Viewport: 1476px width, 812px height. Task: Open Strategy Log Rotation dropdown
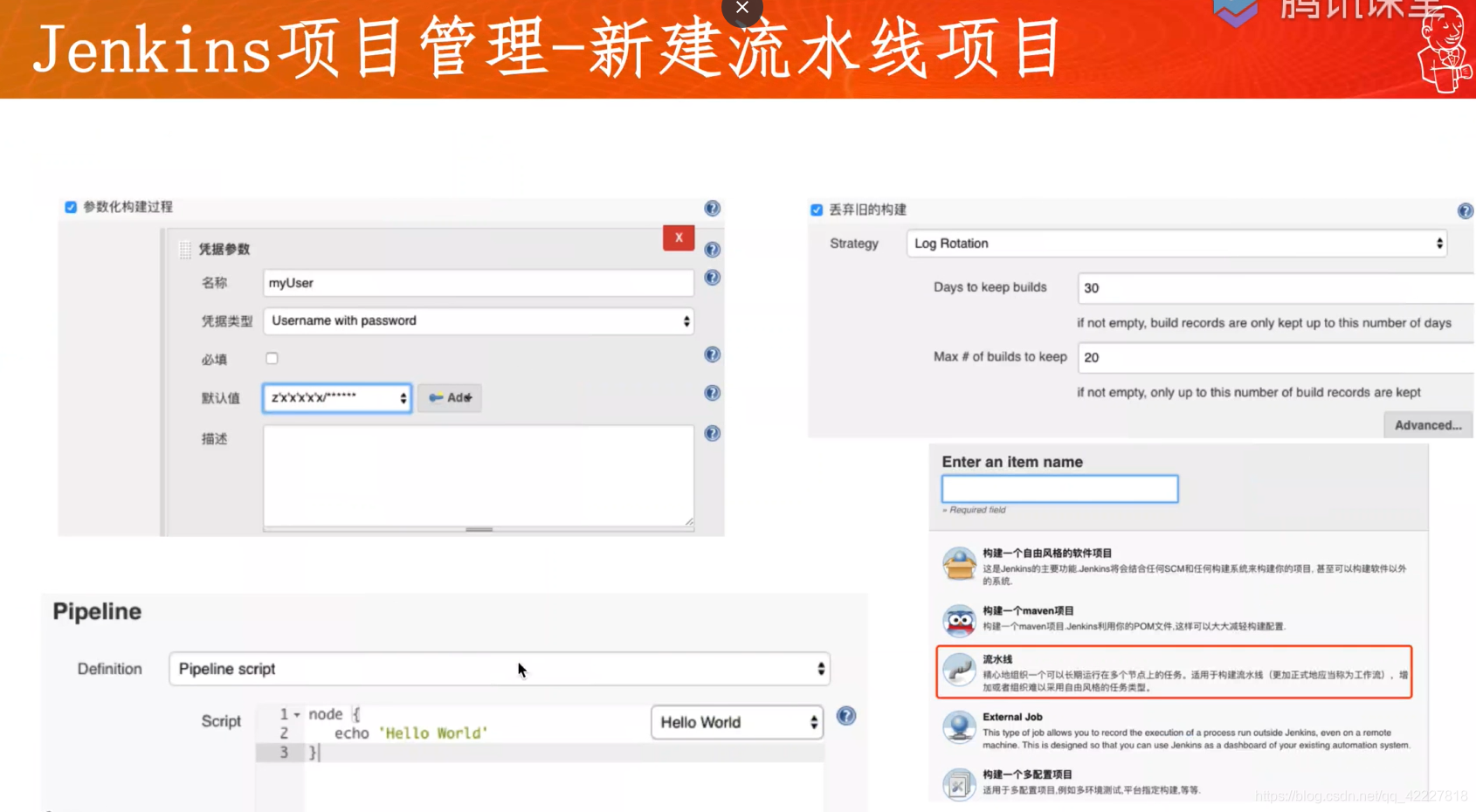[x=1176, y=244]
